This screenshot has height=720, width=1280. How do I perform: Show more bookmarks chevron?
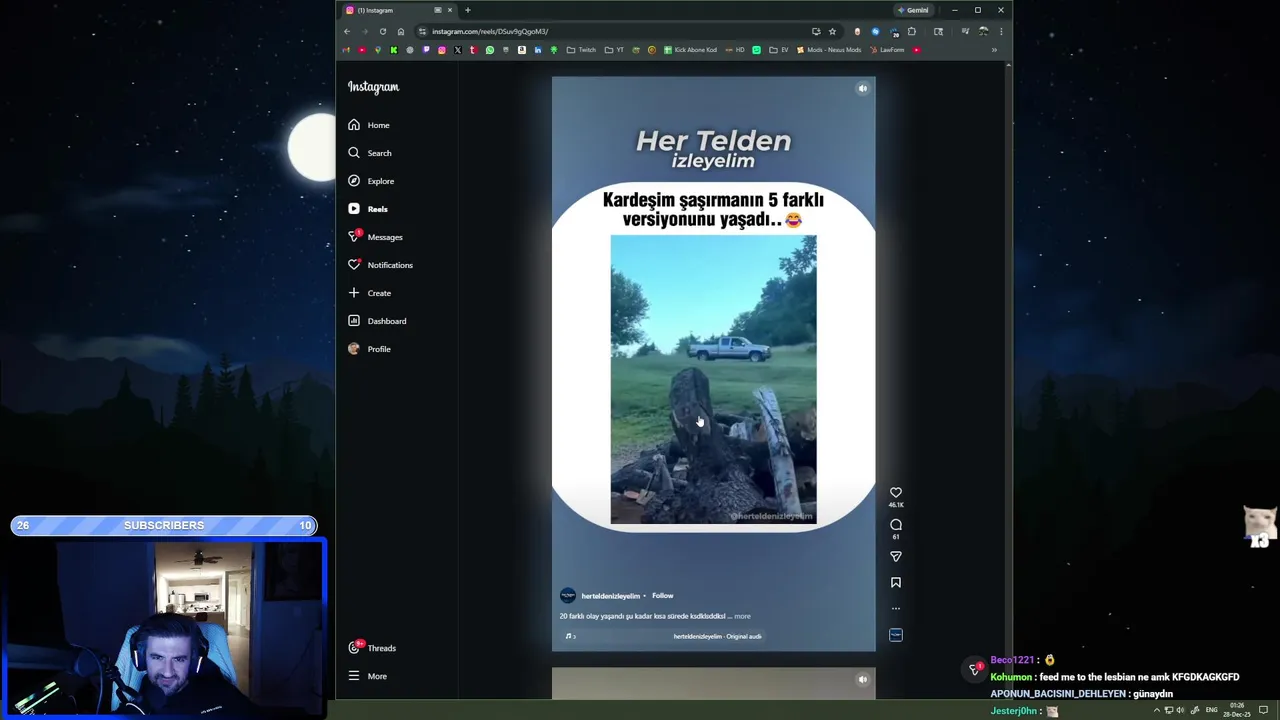994,50
